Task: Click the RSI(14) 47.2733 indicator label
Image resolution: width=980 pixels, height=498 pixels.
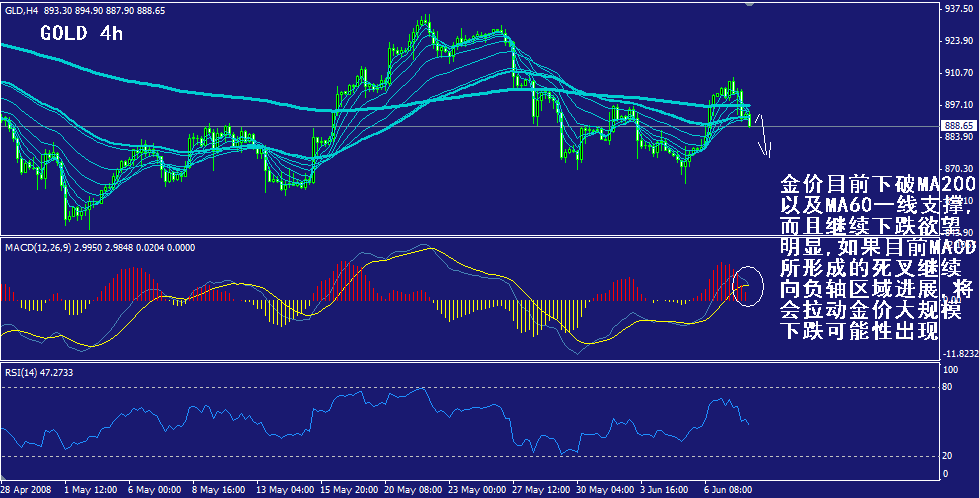Action: click(x=41, y=371)
